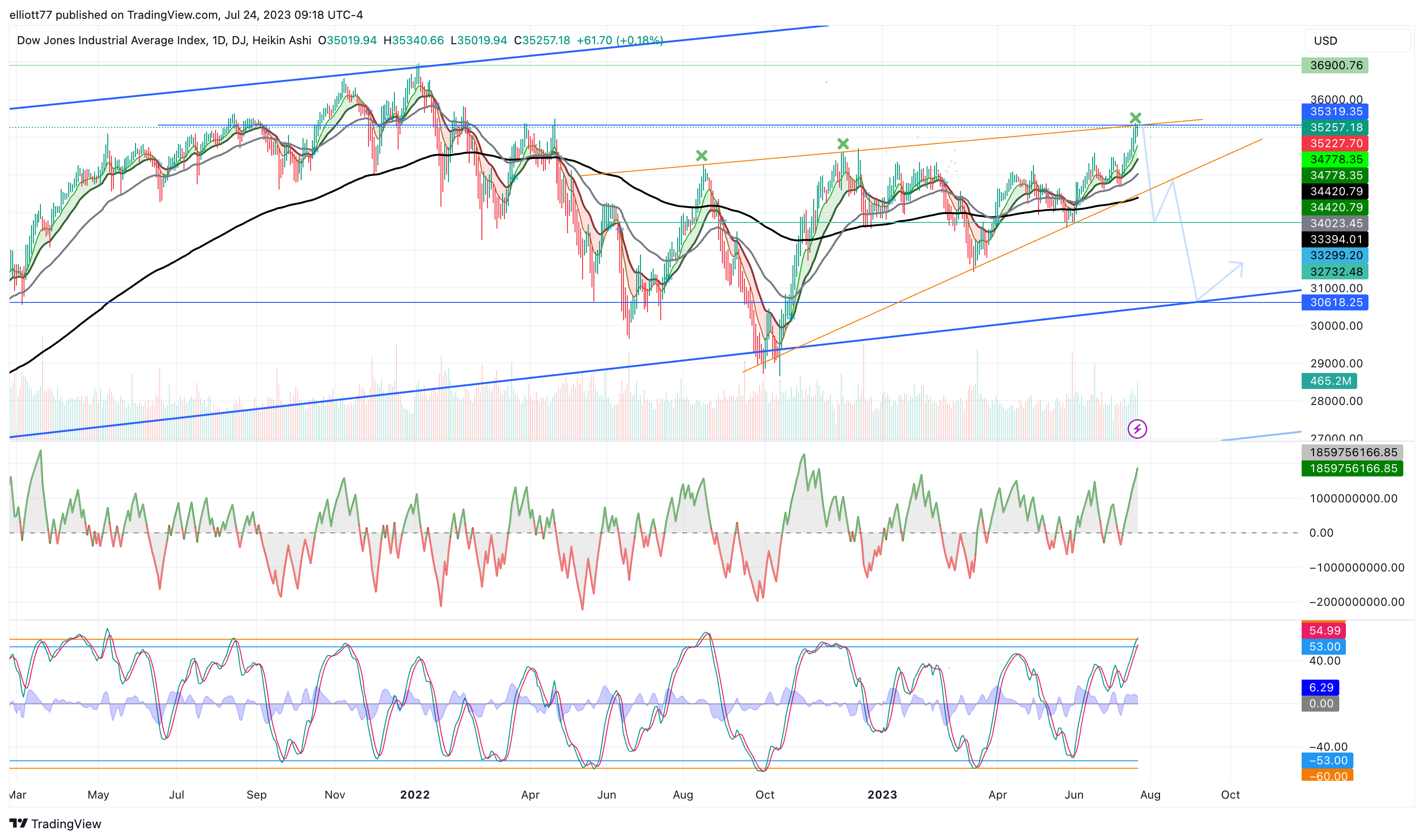Click the orange -60.00 oscillator level label
1424x840 pixels.
pos(1327,776)
